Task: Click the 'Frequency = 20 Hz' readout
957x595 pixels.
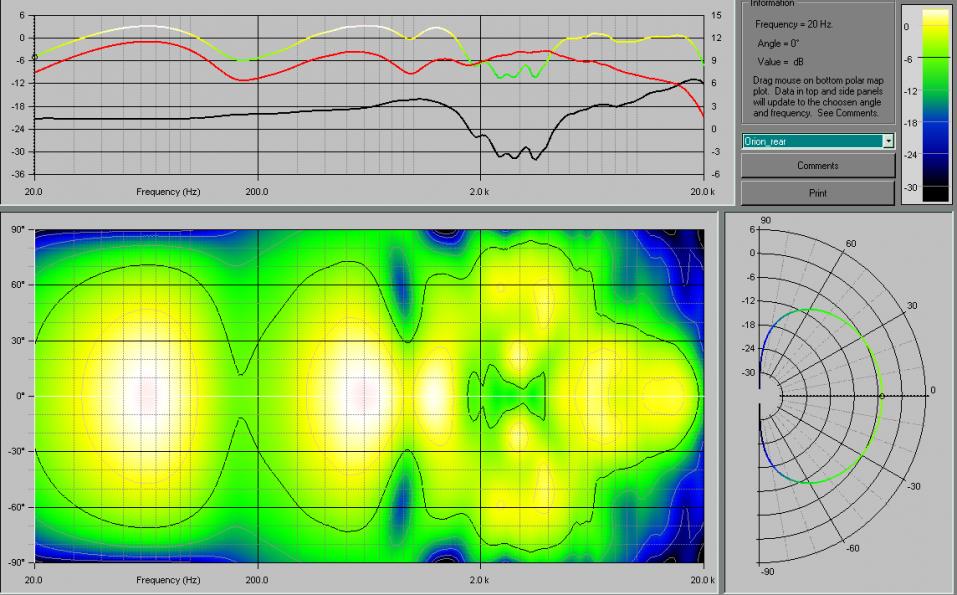Action: click(x=793, y=24)
